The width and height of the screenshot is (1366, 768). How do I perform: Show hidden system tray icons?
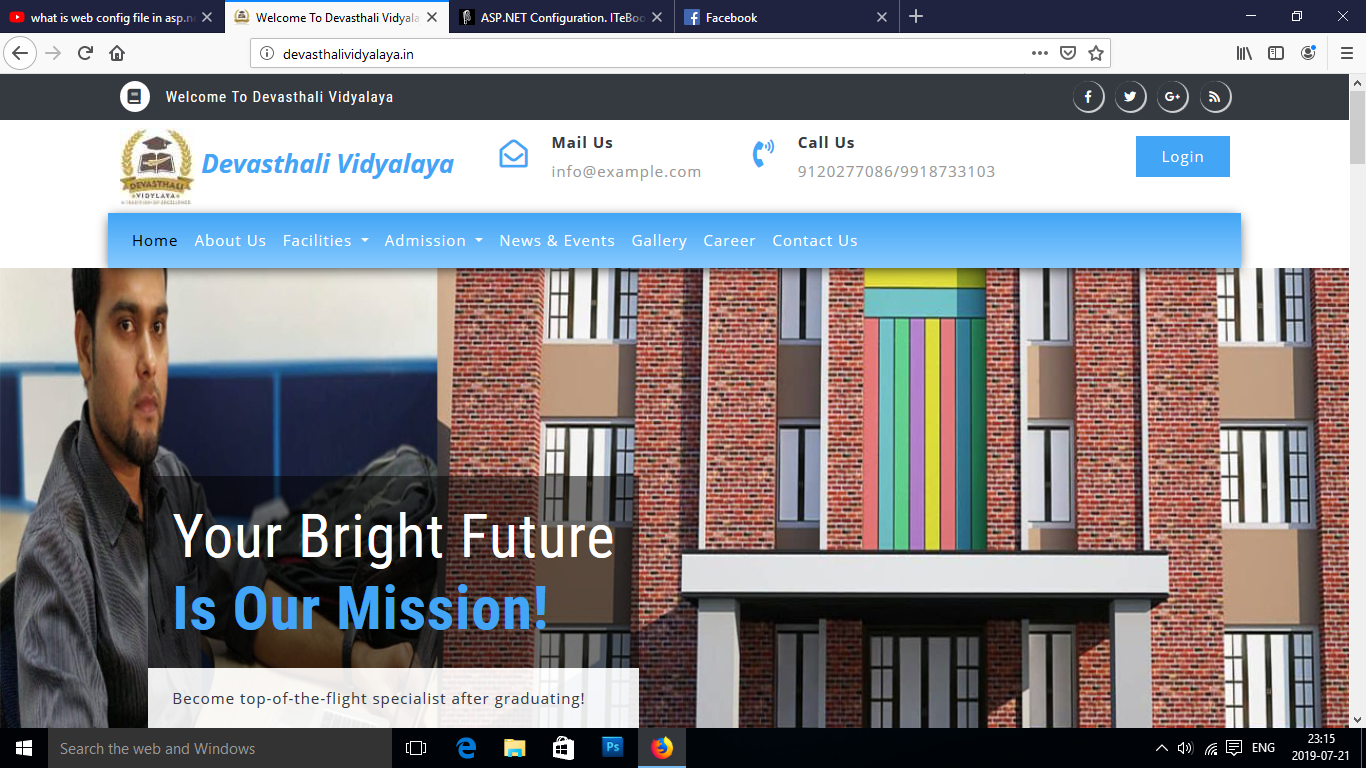[x=1161, y=748]
